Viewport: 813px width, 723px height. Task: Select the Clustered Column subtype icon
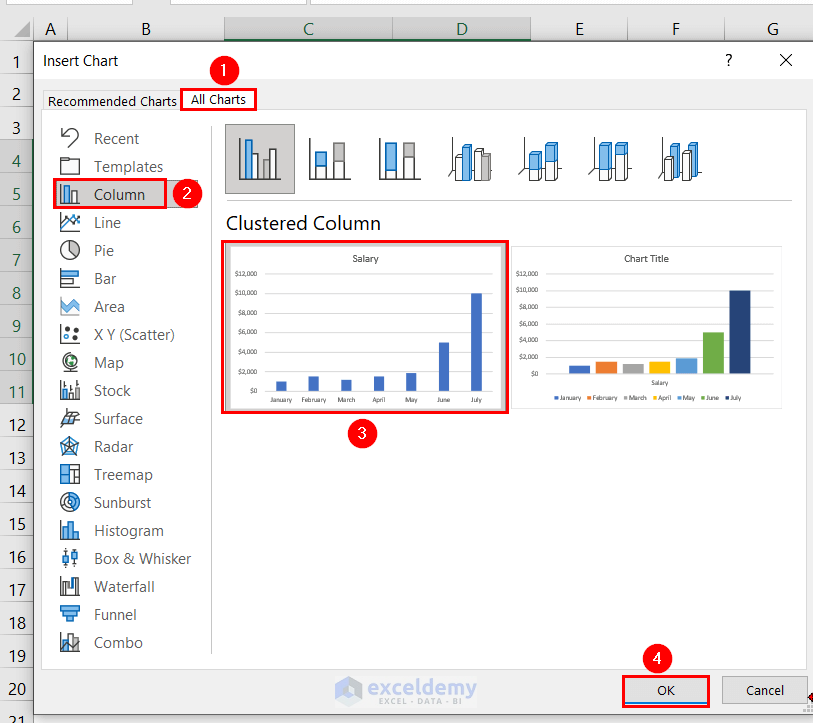[x=260, y=159]
